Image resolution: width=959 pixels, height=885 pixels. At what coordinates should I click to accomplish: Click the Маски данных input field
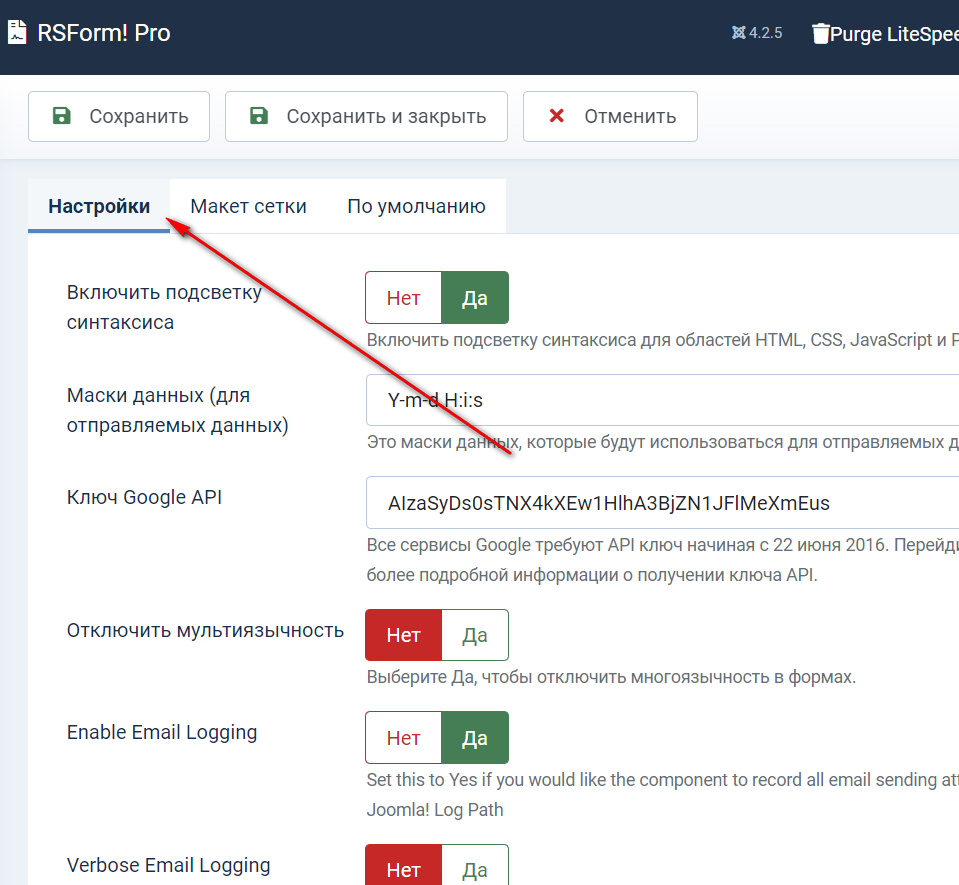click(660, 401)
